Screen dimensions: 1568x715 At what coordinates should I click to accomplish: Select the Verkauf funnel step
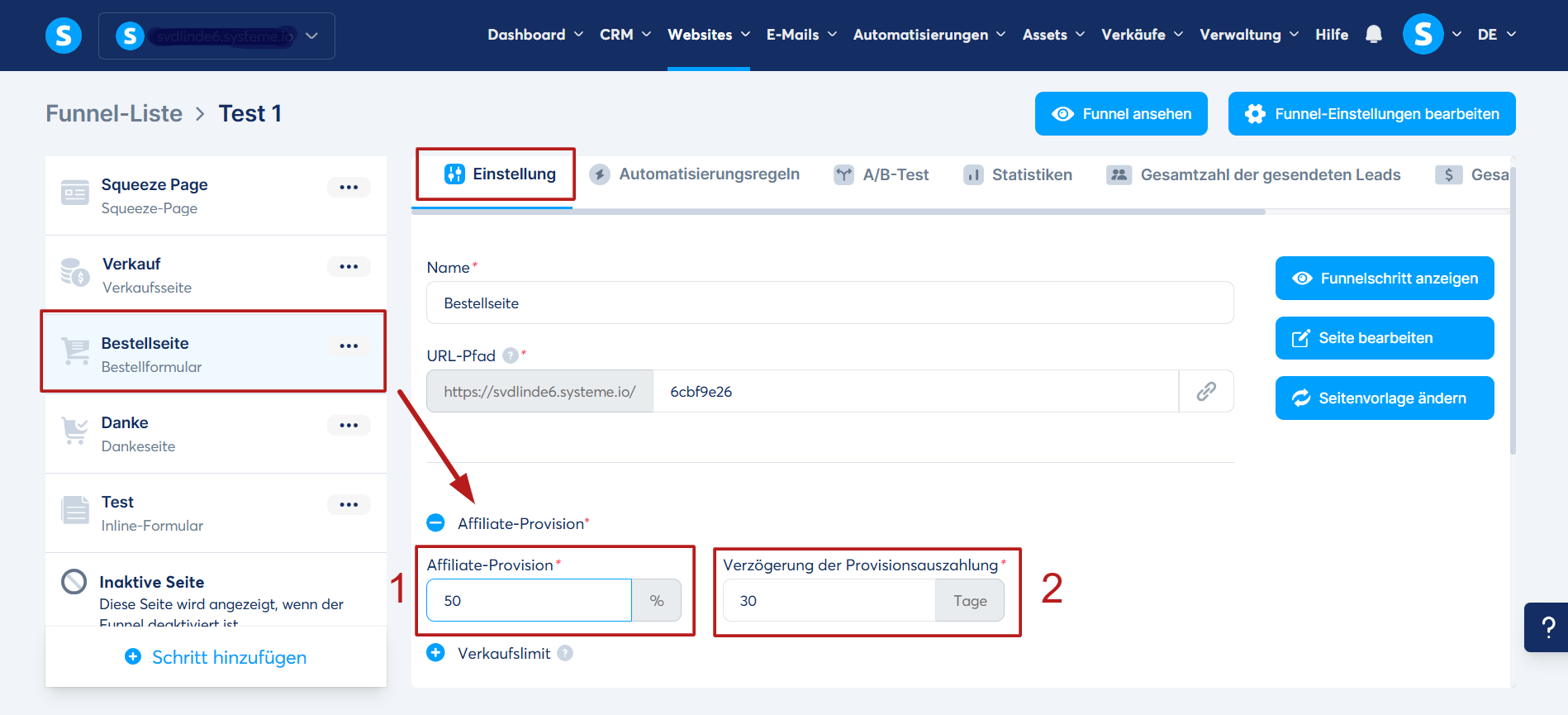[x=216, y=275]
